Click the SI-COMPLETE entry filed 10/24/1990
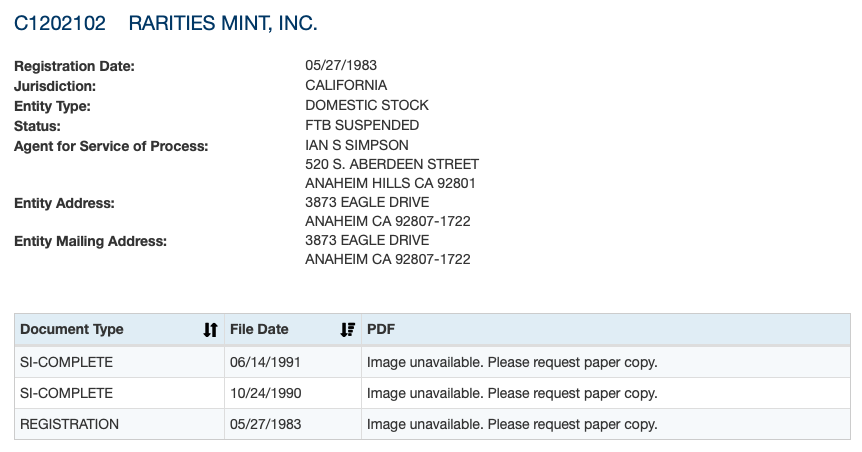The height and width of the screenshot is (452, 862). point(66,393)
